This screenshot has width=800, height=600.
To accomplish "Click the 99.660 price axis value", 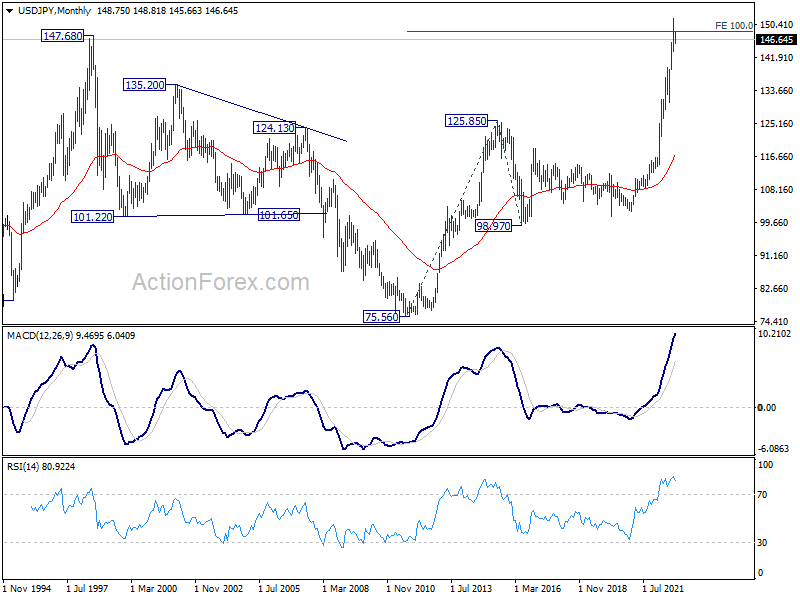I will tap(776, 222).
